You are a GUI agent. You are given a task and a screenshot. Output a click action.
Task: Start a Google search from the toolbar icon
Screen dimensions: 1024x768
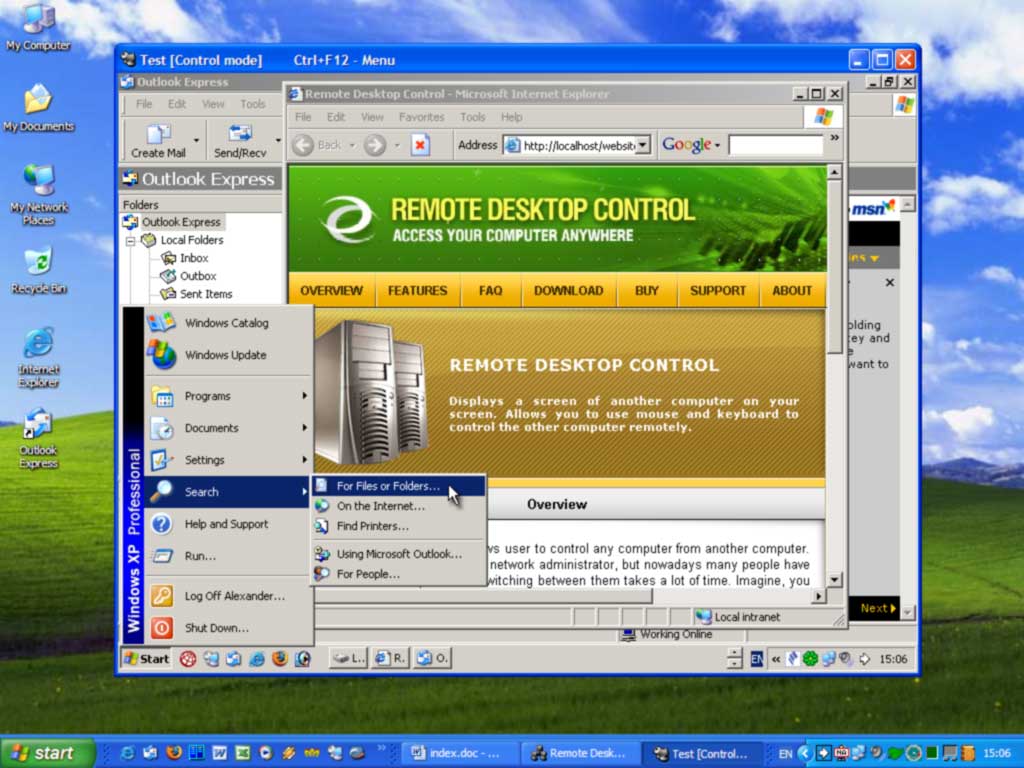pos(686,144)
